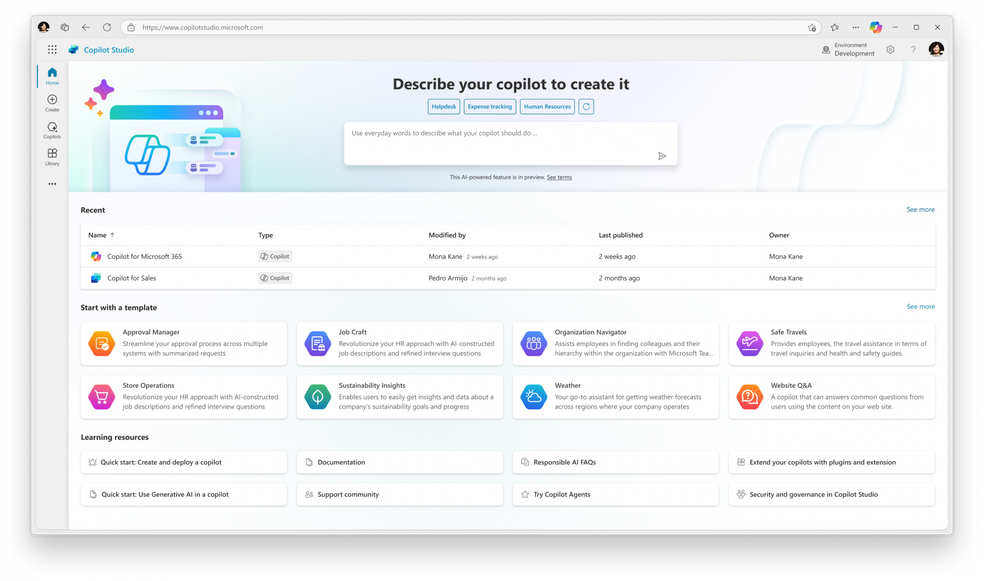Viewport: 984px width, 581px height.
Task: Go to Home in left navigation
Action: [52, 75]
